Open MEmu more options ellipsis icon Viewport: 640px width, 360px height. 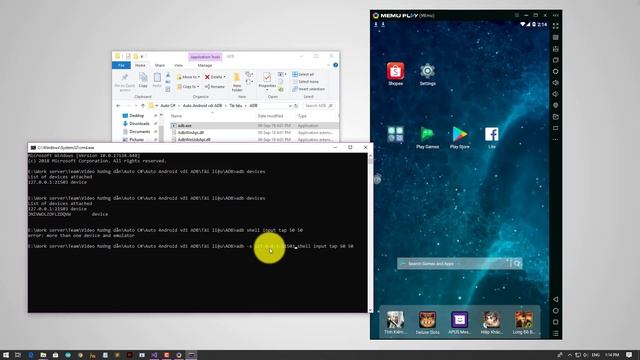[556, 140]
